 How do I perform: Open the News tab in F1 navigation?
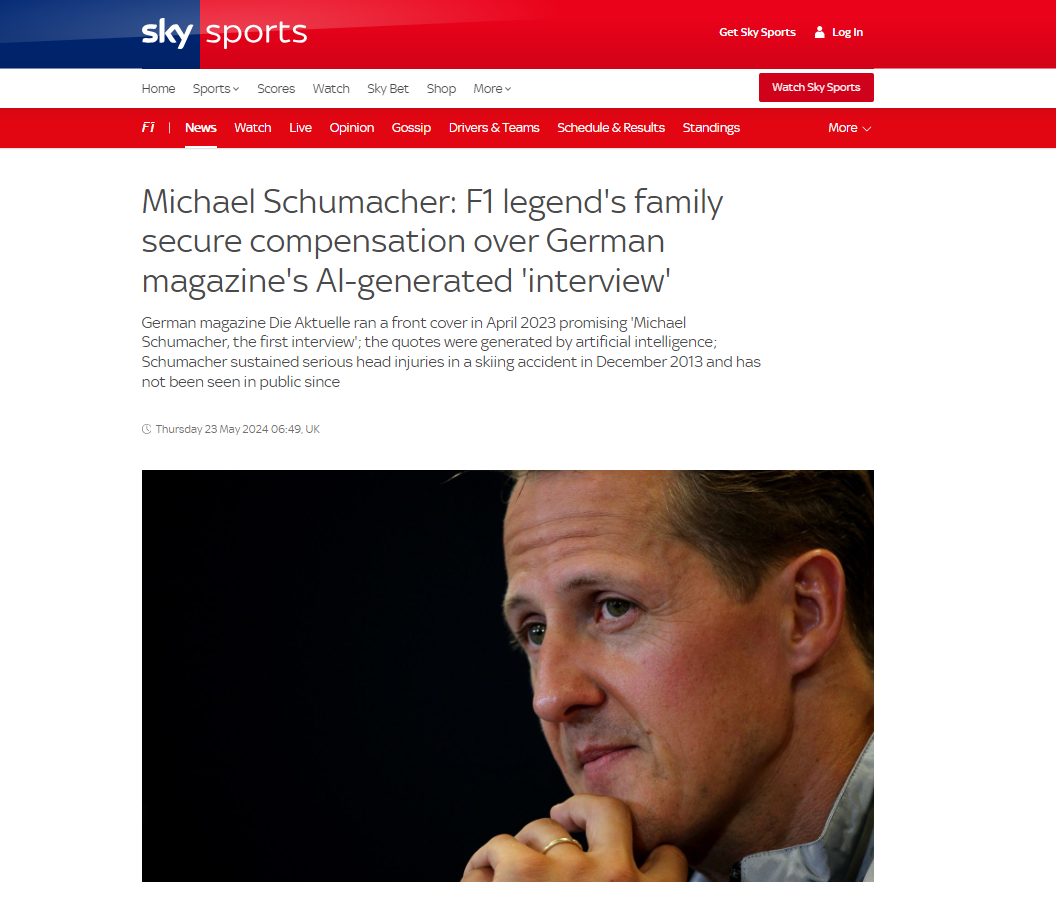click(x=201, y=128)
